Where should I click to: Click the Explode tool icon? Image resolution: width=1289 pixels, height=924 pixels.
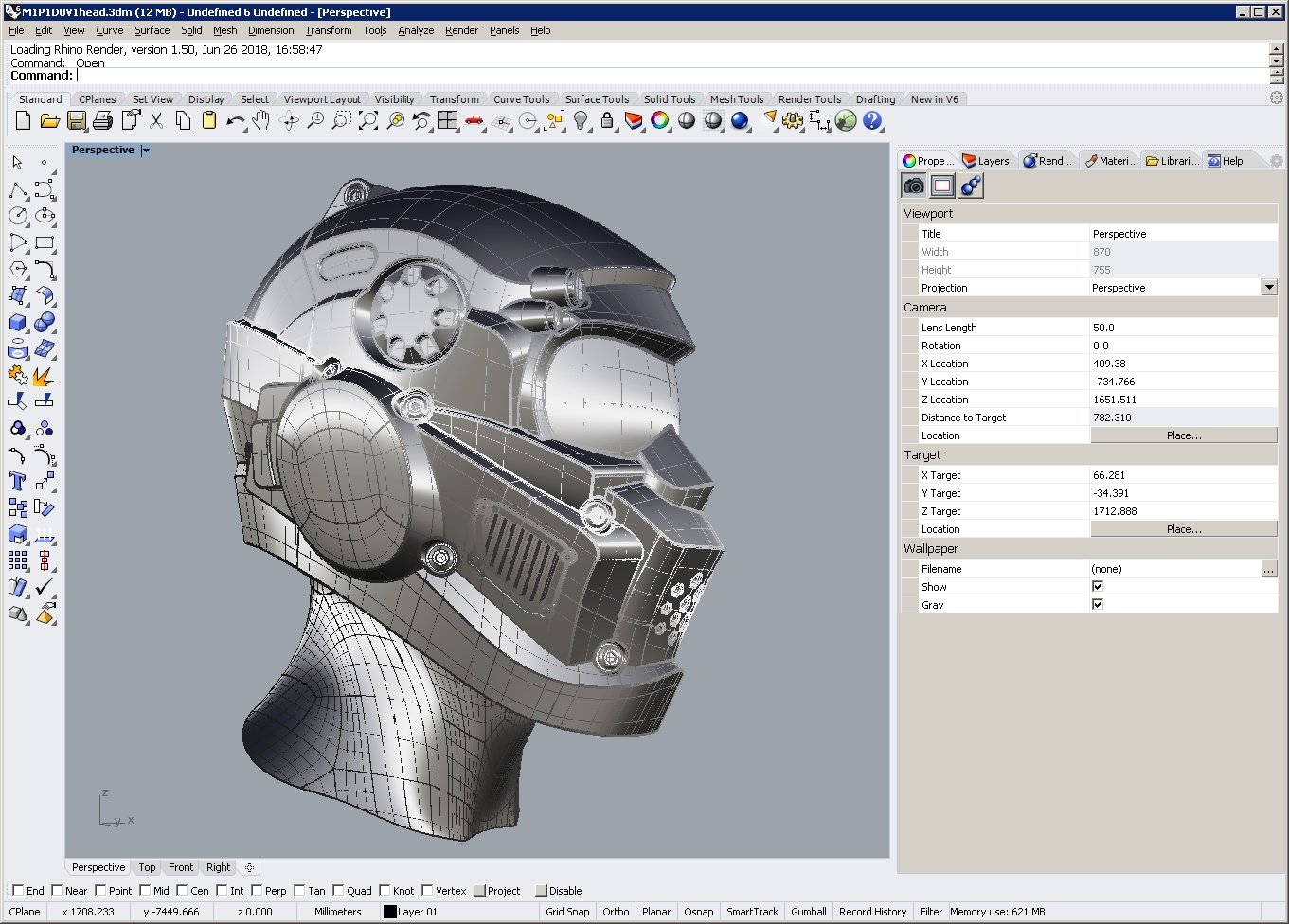point(44,376)
